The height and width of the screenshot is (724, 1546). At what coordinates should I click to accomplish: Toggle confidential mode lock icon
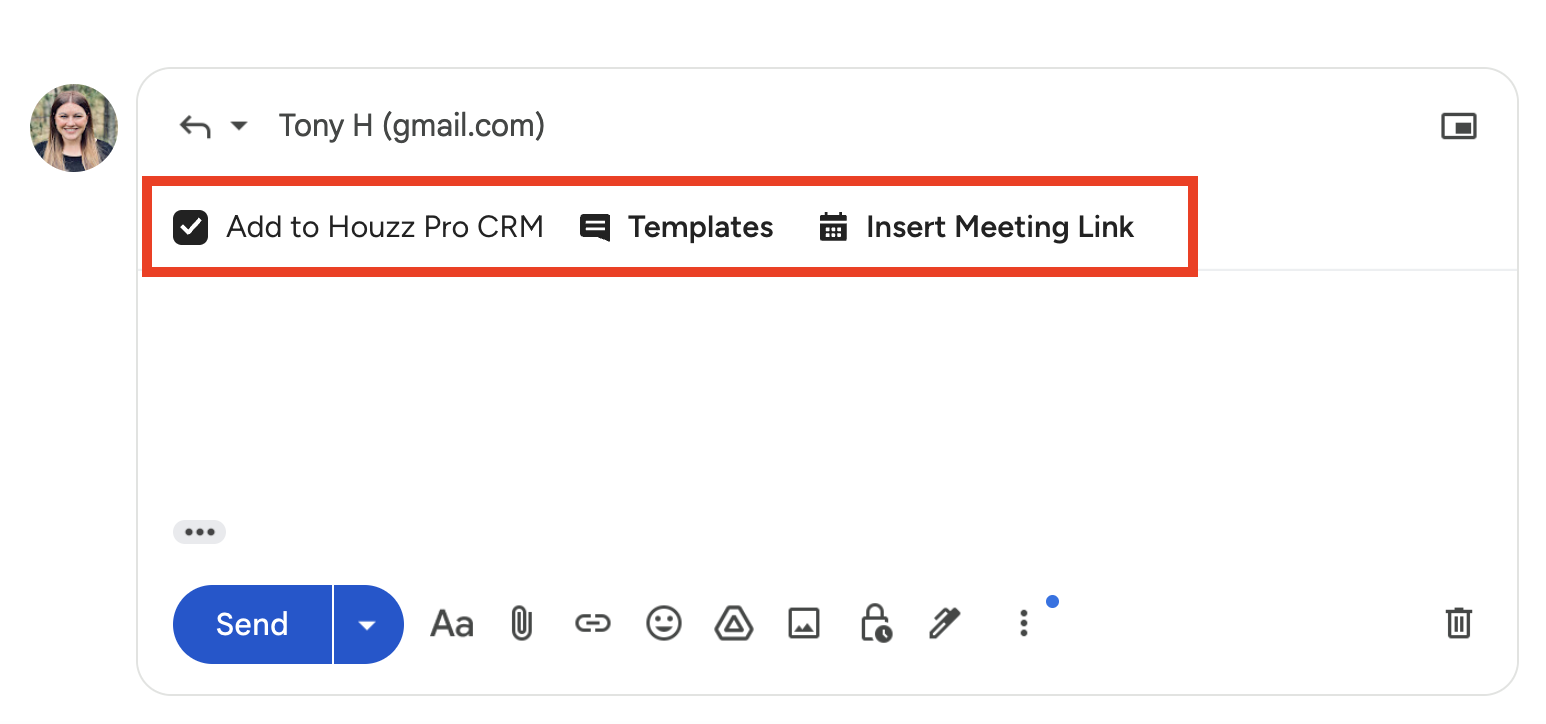click(875, 624)
